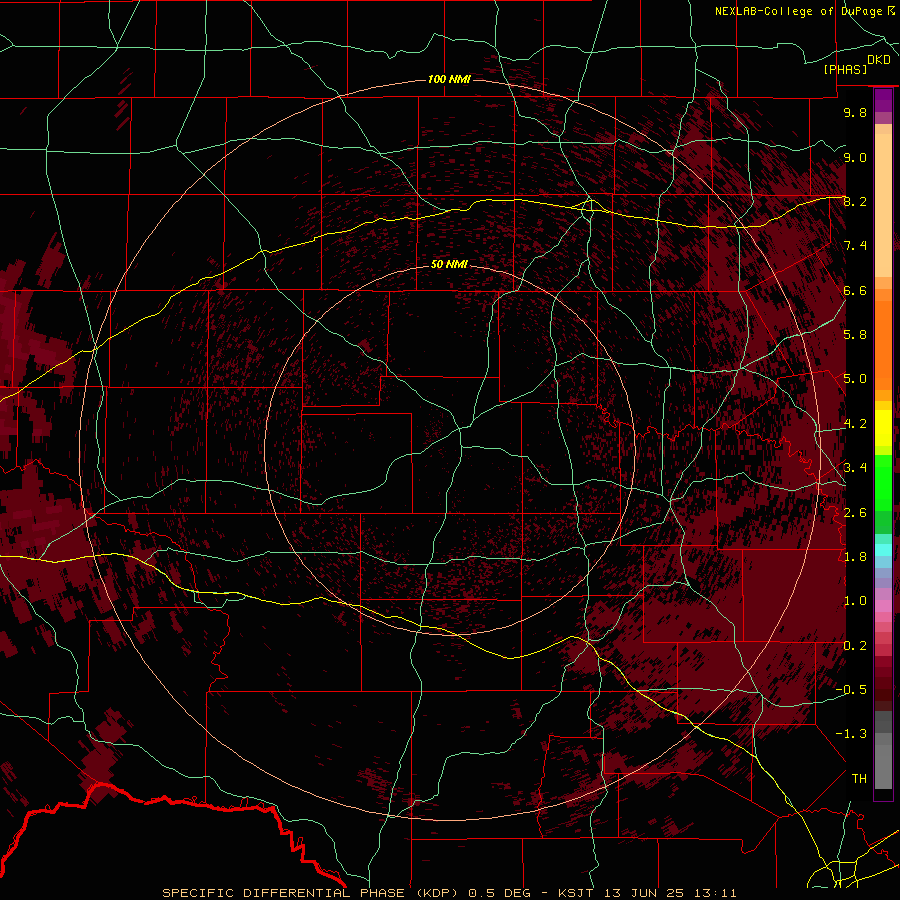The image size is (900, 900).
Task: Click the -1.3 value on the color scale
Action: pyautogui.click(x=851, y=734)
